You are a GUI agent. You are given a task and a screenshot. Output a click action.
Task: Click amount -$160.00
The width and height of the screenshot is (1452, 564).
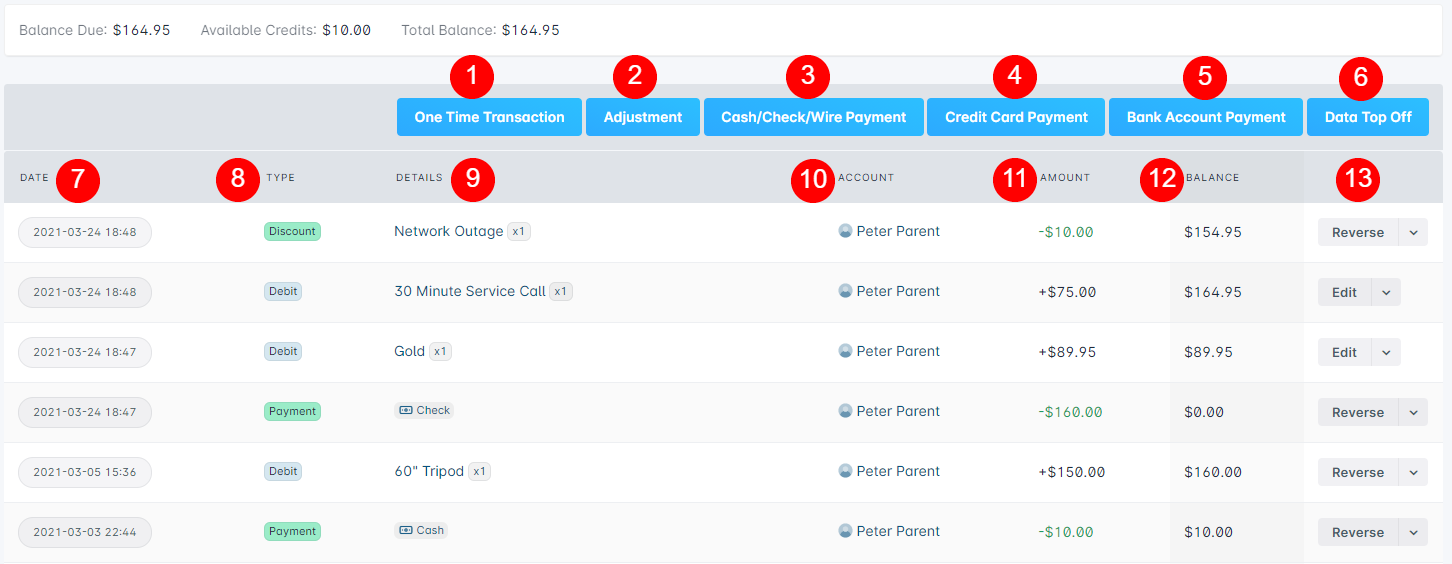[1070, 412]
